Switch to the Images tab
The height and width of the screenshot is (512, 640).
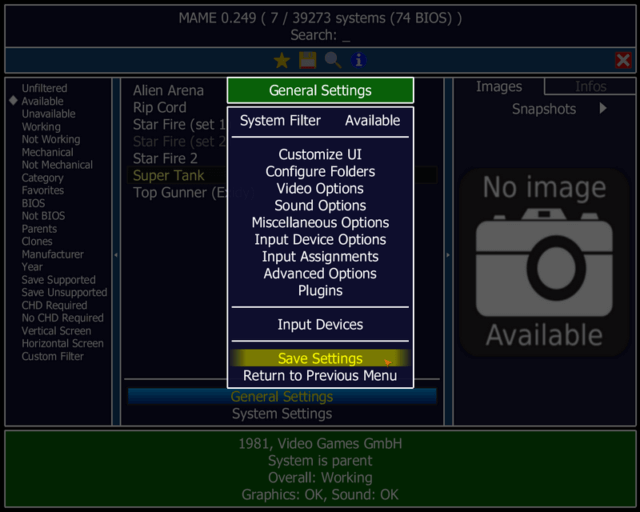pos(499,87)
